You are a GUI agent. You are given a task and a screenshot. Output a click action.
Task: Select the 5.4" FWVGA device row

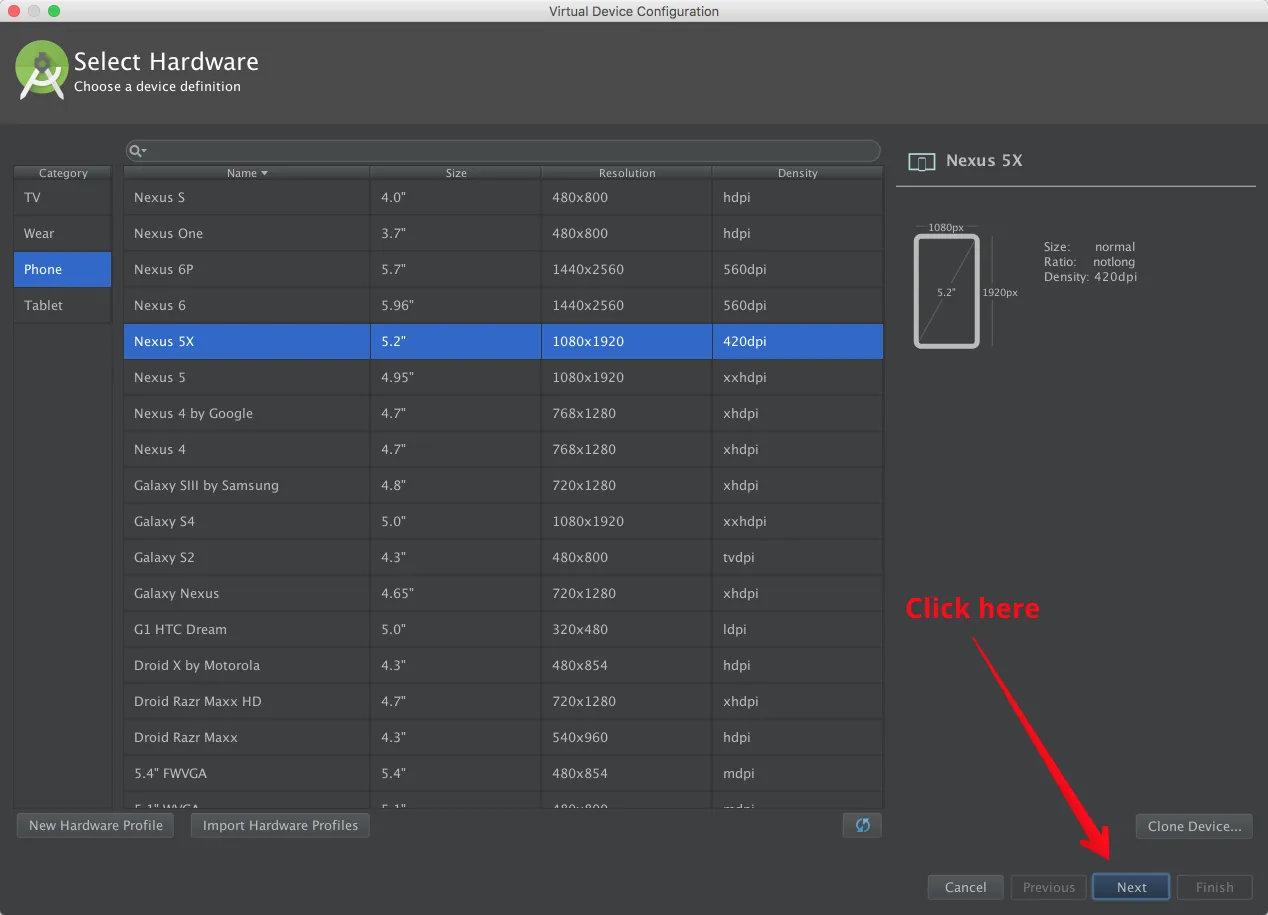pos(503,774)
